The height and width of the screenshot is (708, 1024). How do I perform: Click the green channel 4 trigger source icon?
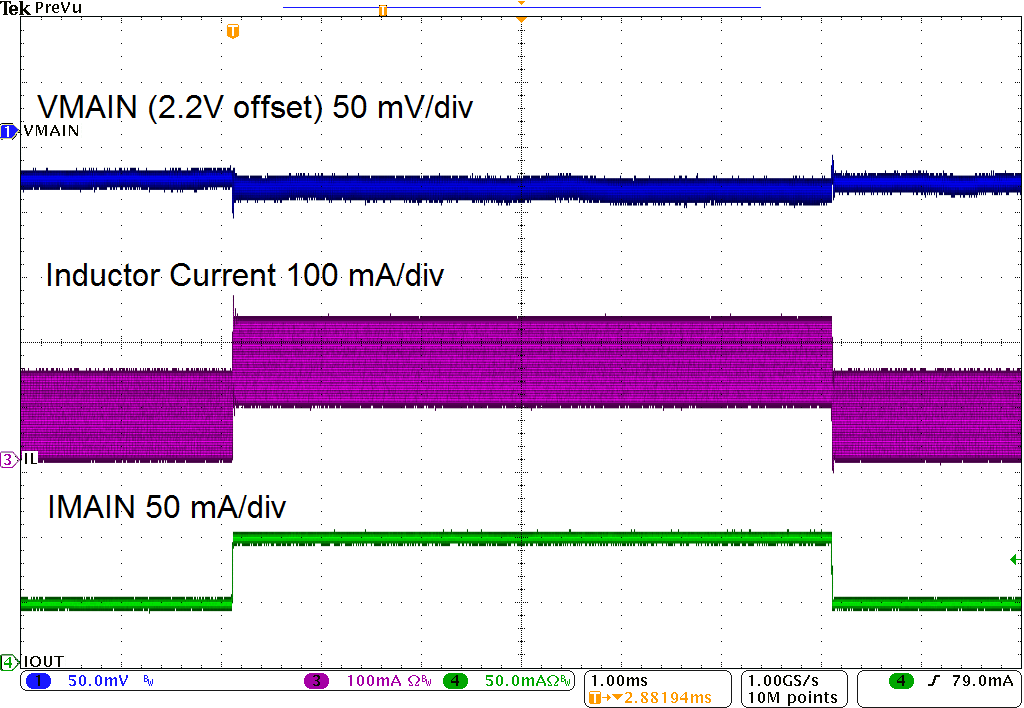coord(899,680)
